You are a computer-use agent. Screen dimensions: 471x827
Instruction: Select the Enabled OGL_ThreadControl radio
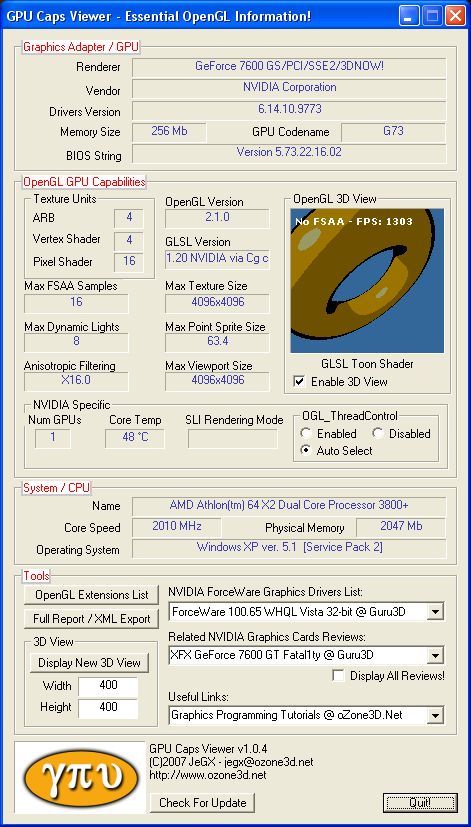coord(305,434)
